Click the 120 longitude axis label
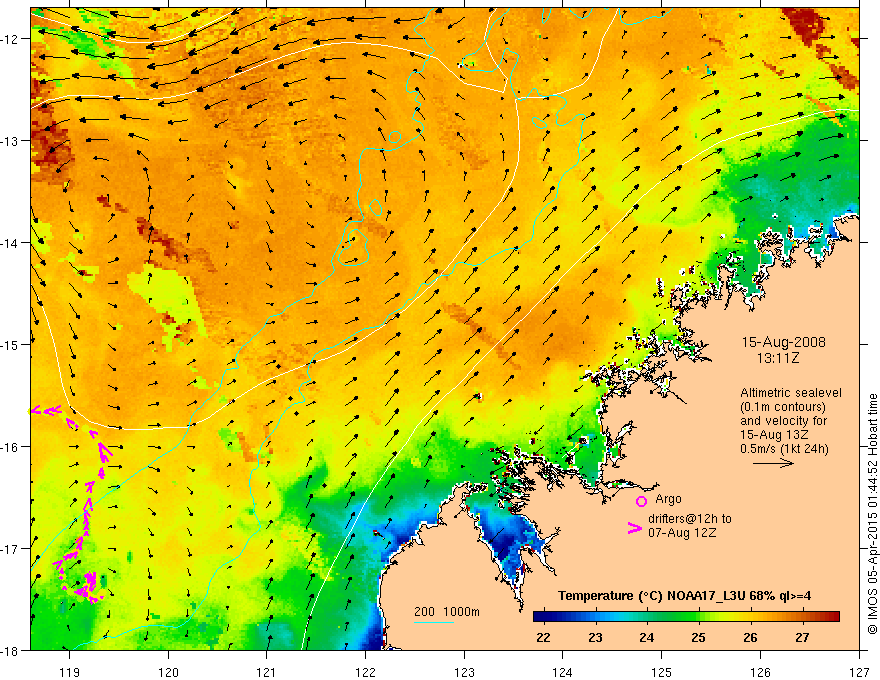The image size is (880, 680). click(x=168, y=672)
